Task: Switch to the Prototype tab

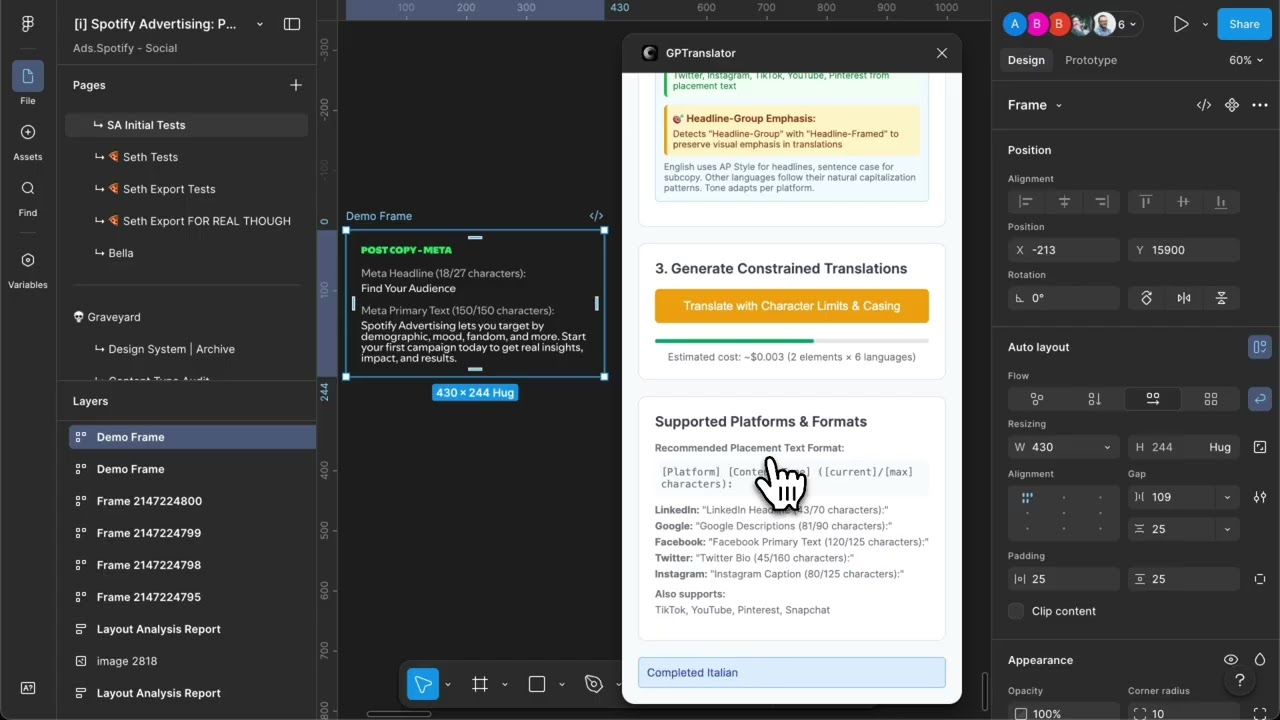Action: [x=1091, y=60]
